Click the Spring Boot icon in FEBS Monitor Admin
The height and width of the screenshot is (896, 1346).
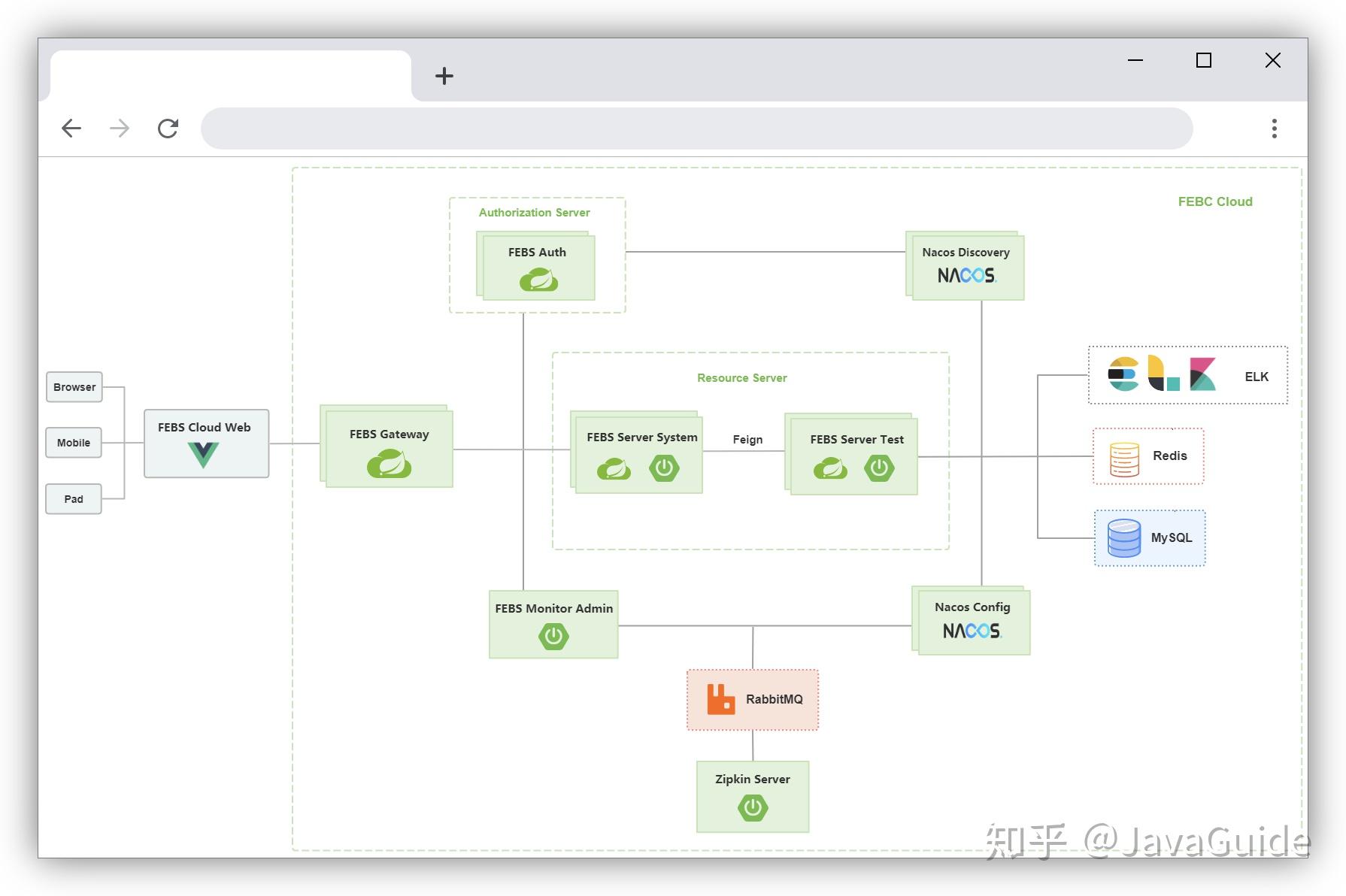553,636
